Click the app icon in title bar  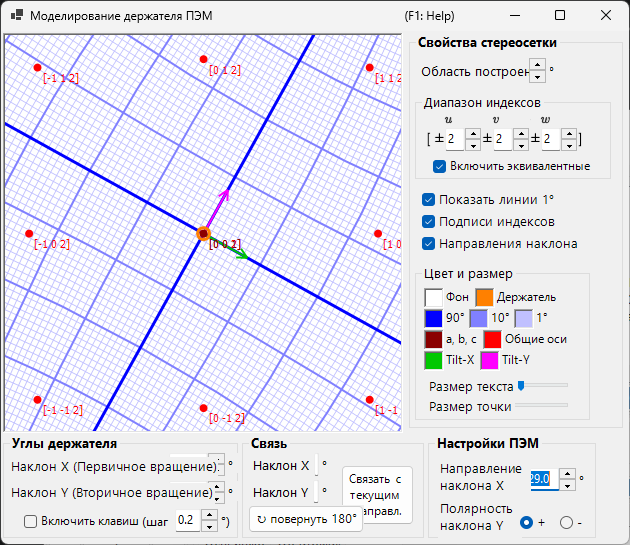pyautogui.click(x=16, y=16)
